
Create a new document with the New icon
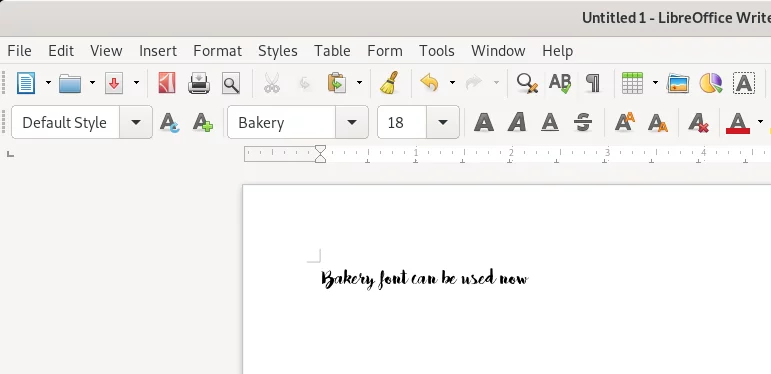pos(26,83)
